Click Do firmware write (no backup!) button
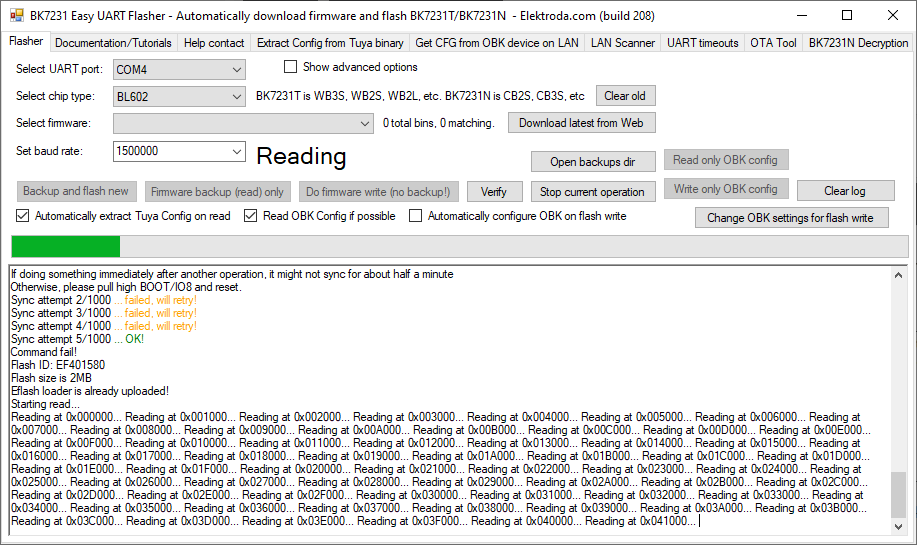The image size is (917, 545). click(x=378, y=192)
